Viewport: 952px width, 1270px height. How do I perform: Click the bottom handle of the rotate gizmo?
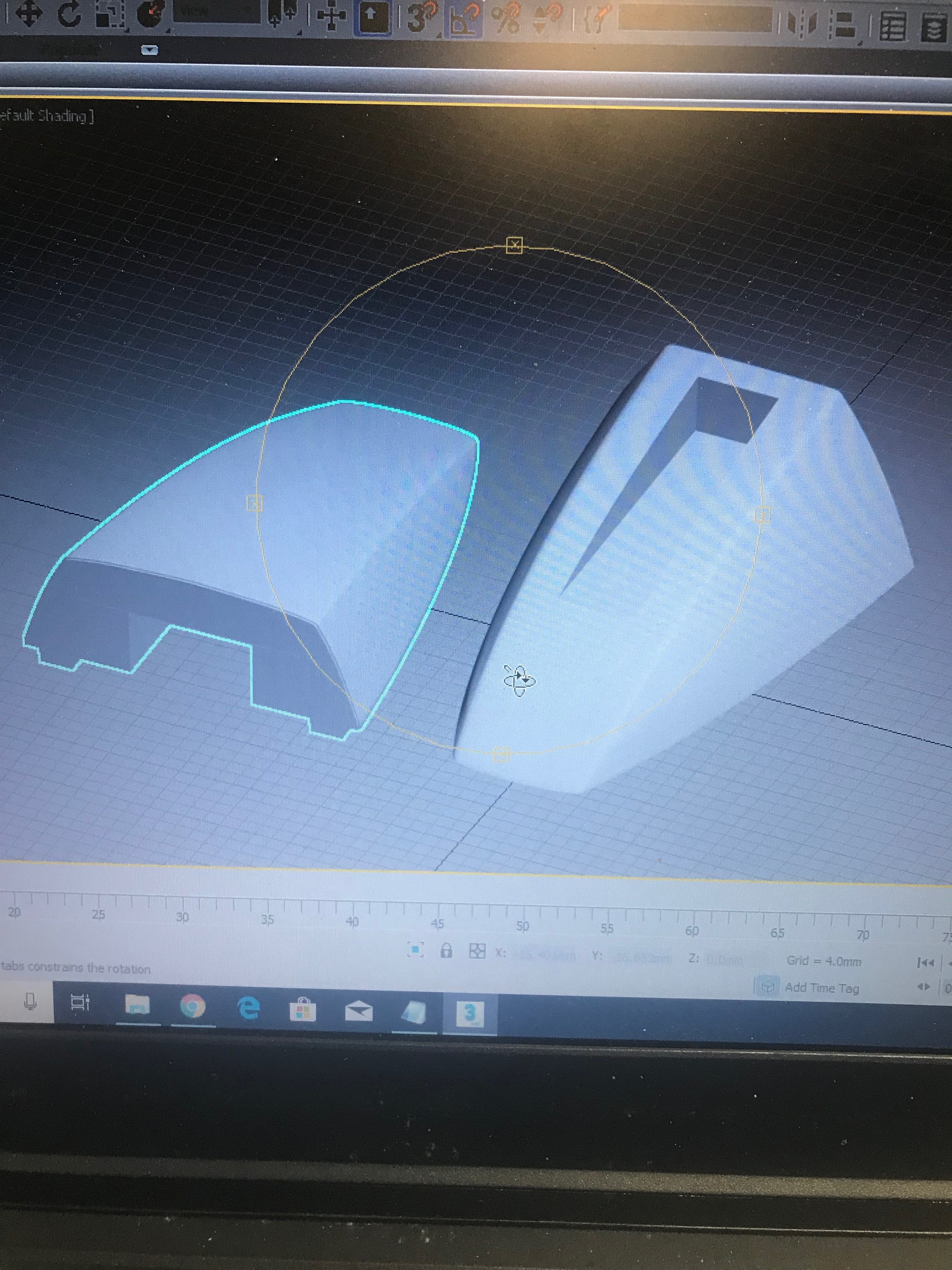click(501, 754)
